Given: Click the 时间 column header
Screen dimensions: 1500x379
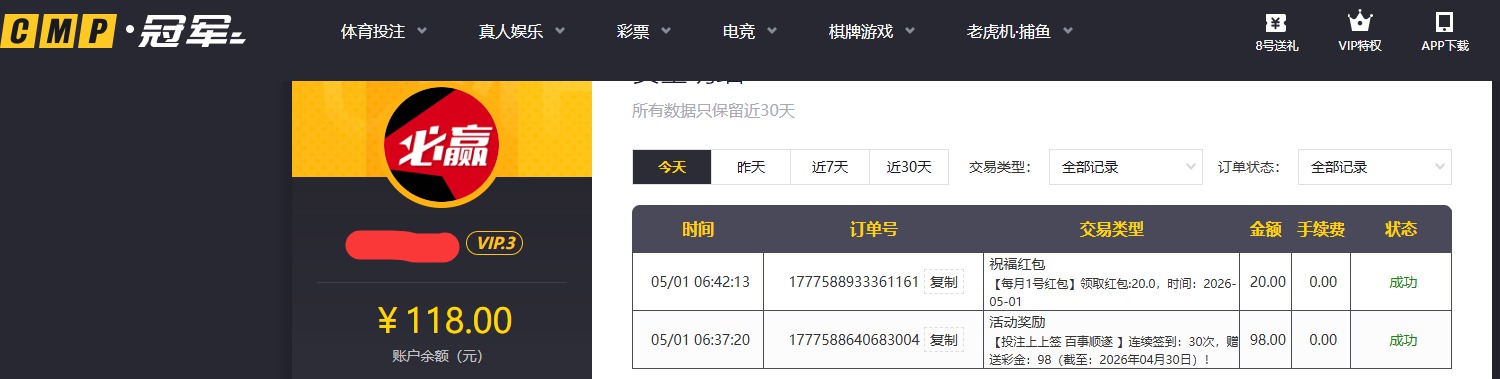Looking at the screenshot, I should click(698, 229).
